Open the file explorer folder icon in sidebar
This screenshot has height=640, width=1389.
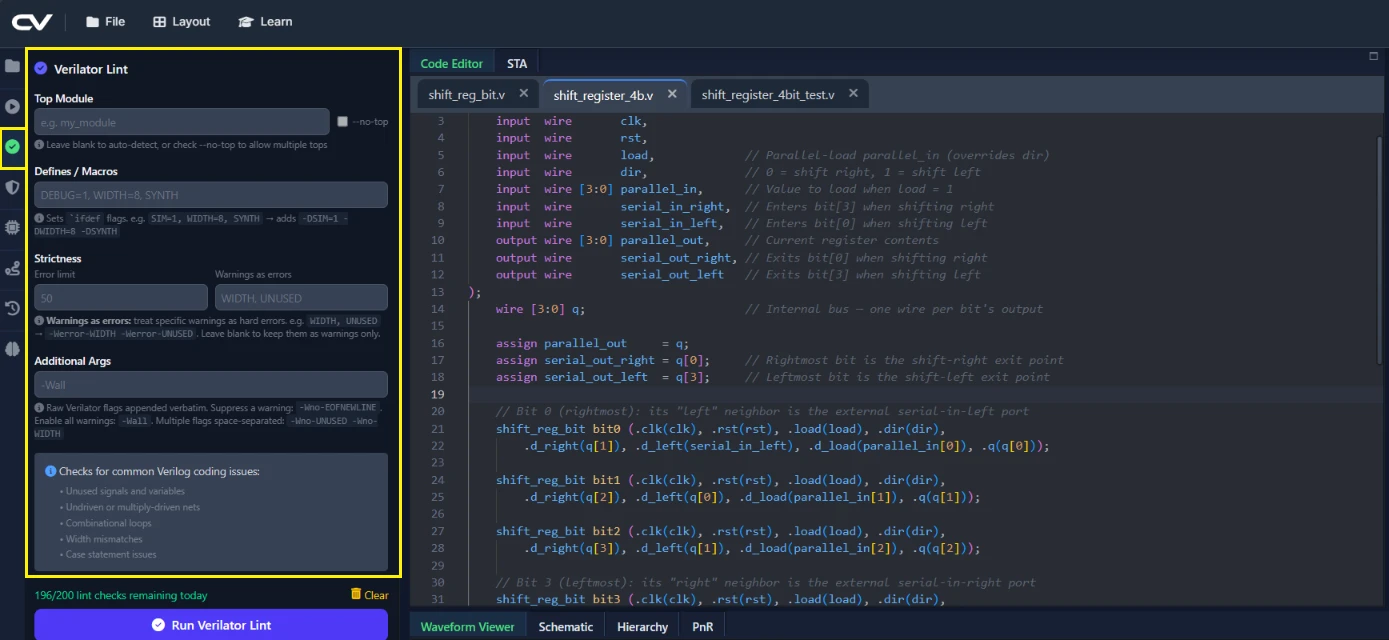(x=12, y=66)
